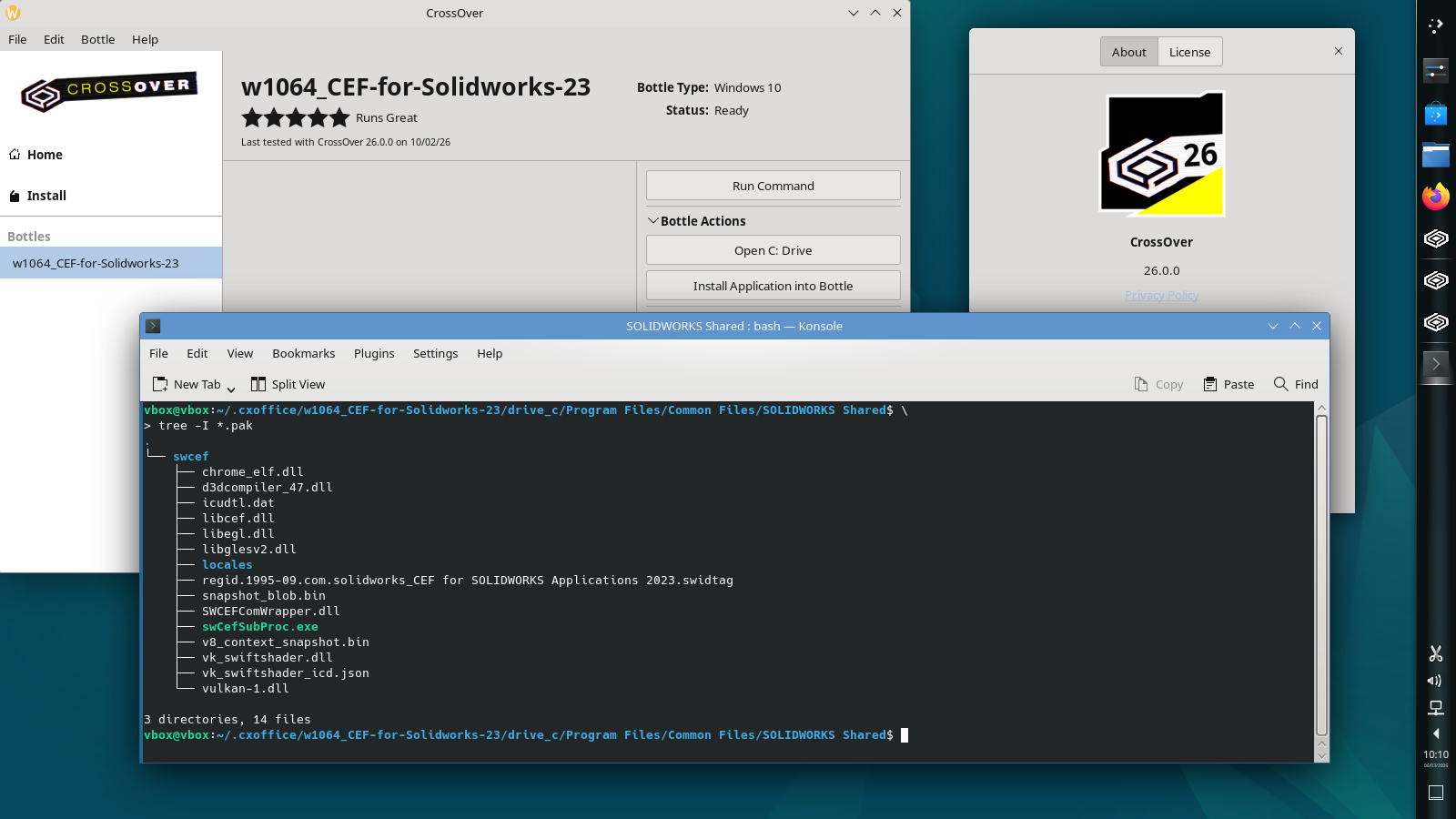The image size is (1456, 819).
Task: Open the KDE application launcher in the panel
Action: [x=1436, y=26]
